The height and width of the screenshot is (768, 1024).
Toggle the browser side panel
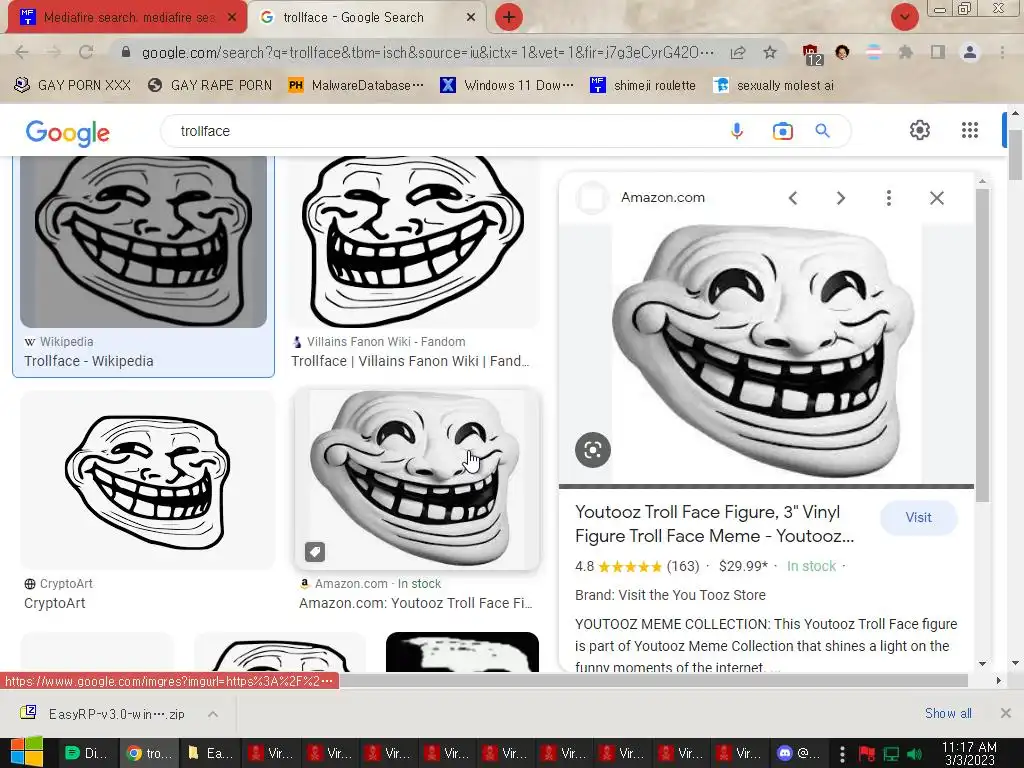[x=938, y=52]
